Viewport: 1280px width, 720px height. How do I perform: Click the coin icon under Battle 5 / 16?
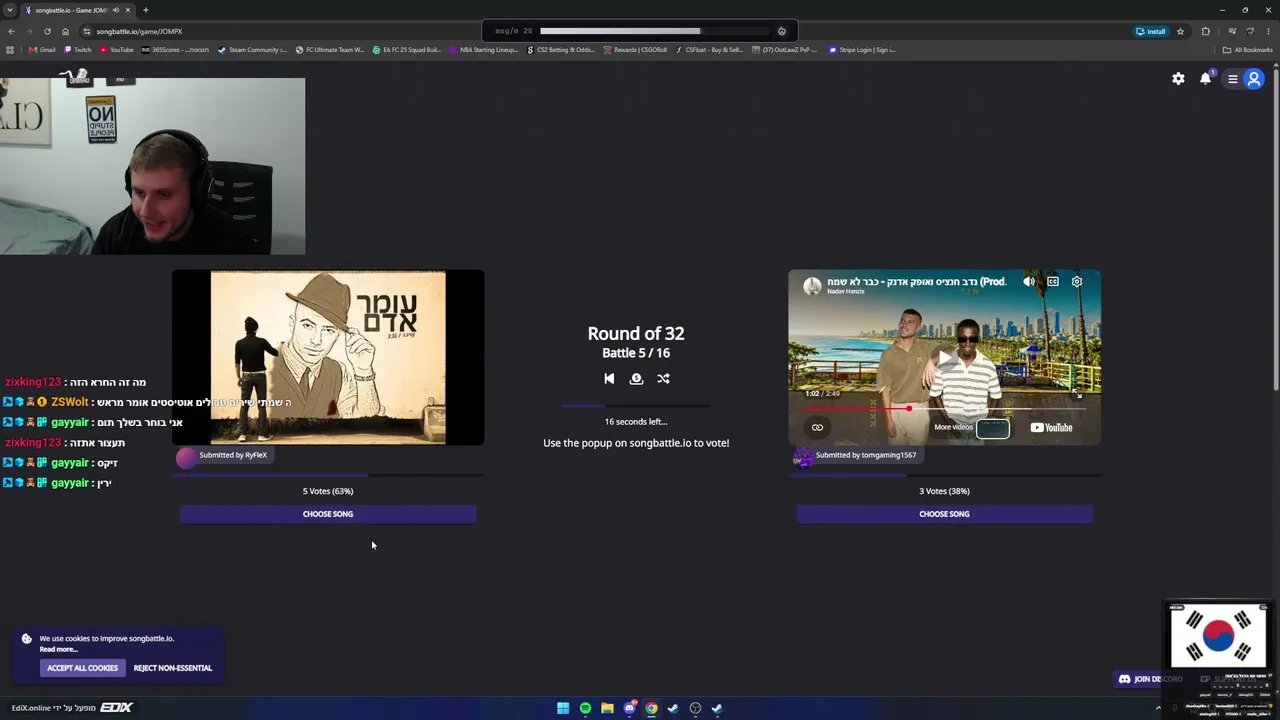coord(636,378)
